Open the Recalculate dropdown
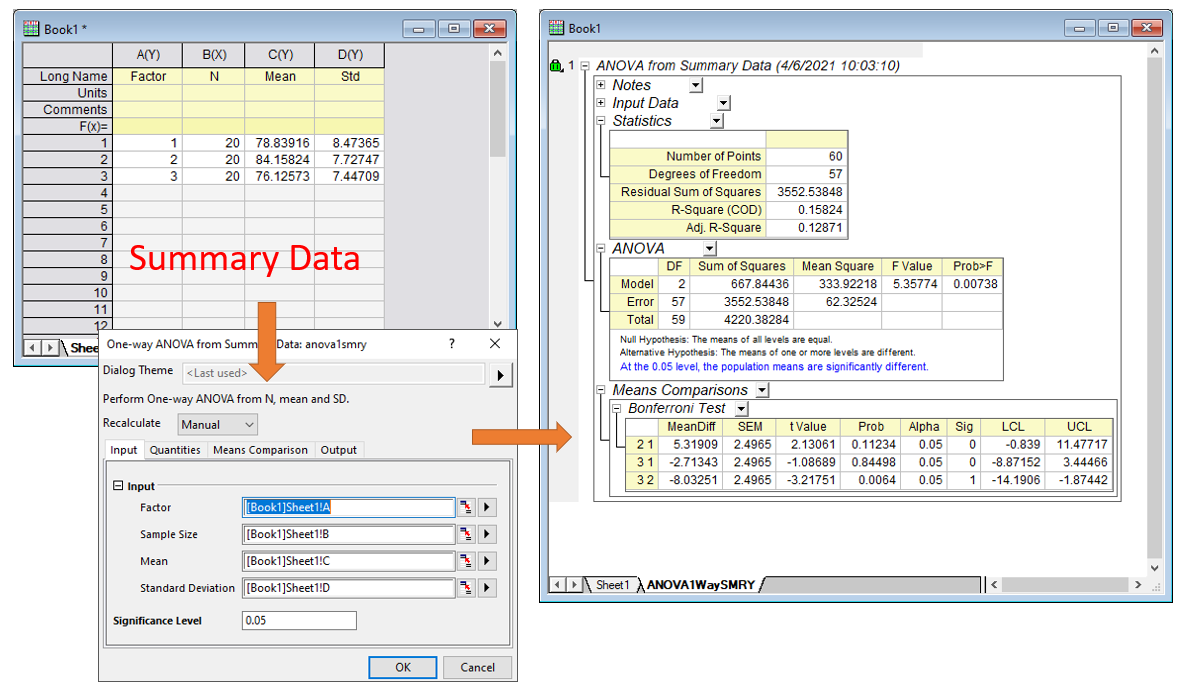The image size is (1178, 688). click(x=217, y=424)
